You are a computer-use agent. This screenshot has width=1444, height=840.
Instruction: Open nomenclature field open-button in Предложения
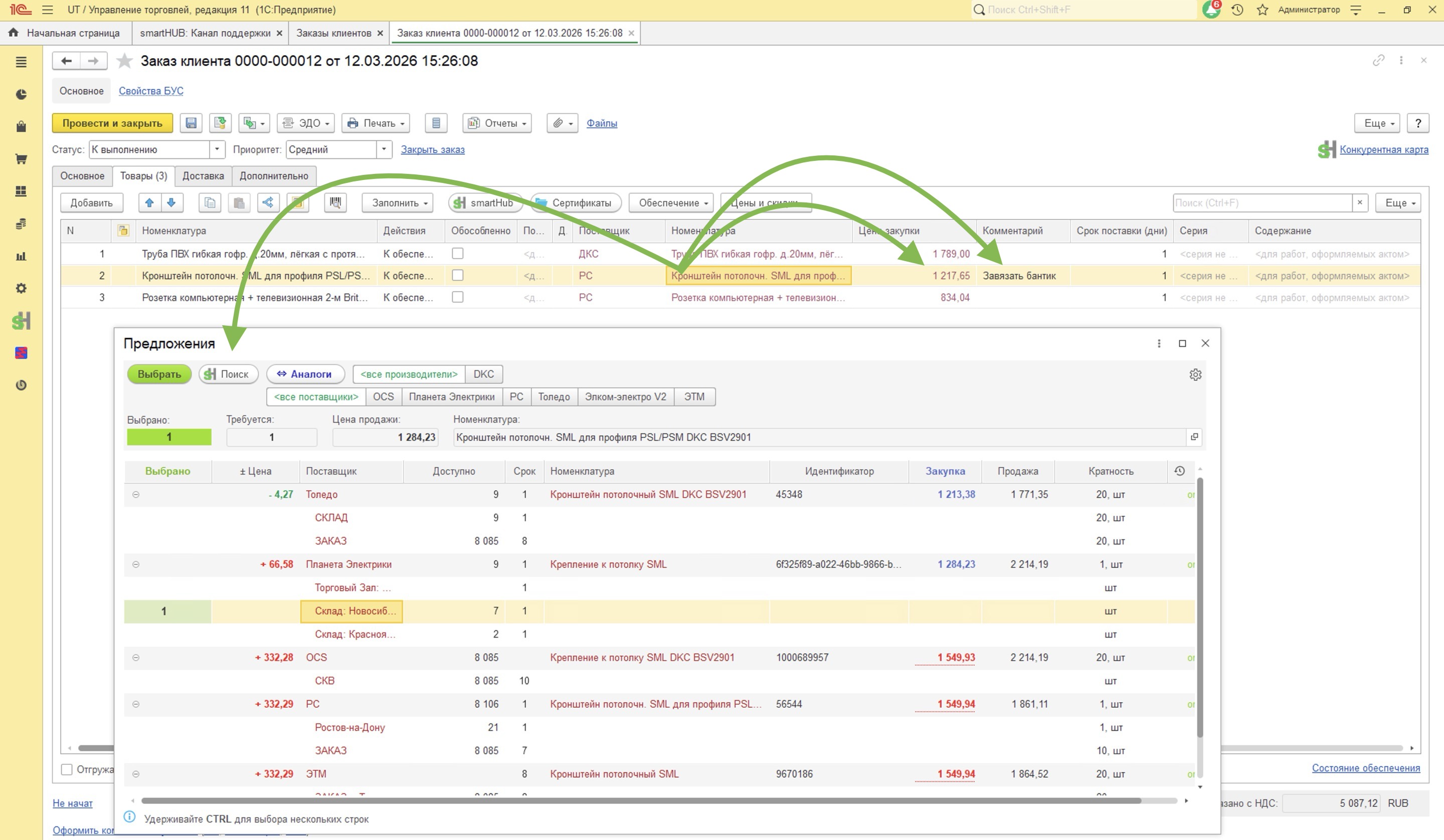coord(1194,437)
